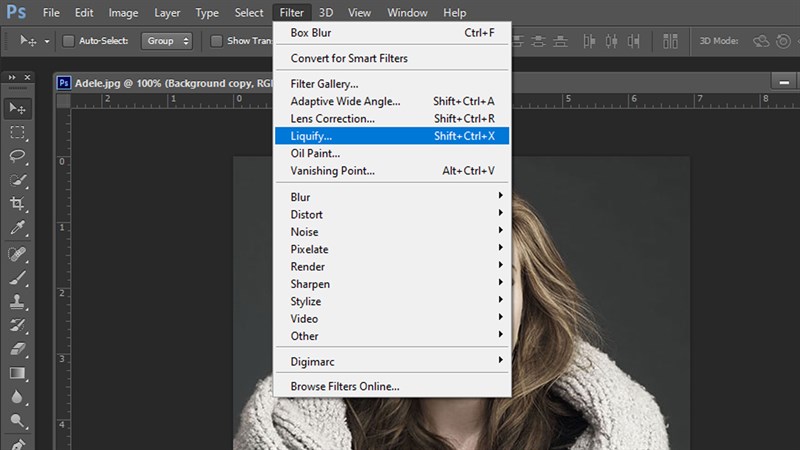Screen dimensions: 800x450
Task: Open the Layer menu
Action: (167, 12)
